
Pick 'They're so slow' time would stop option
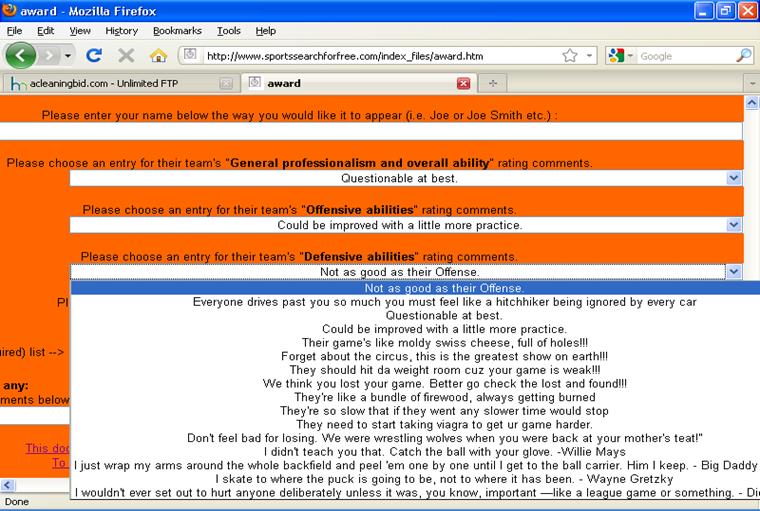click(415, 411)
